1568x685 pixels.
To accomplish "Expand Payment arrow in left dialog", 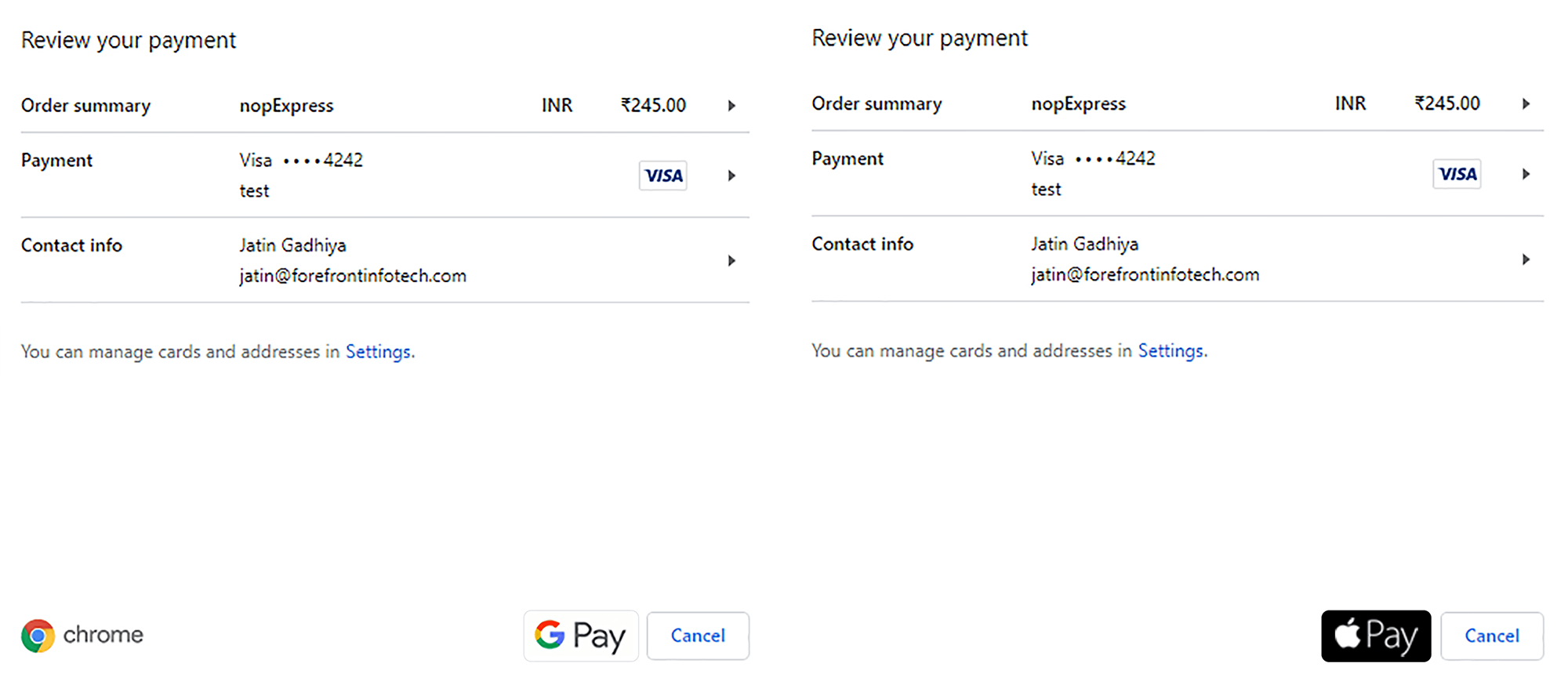I will (x=731, y=176).
